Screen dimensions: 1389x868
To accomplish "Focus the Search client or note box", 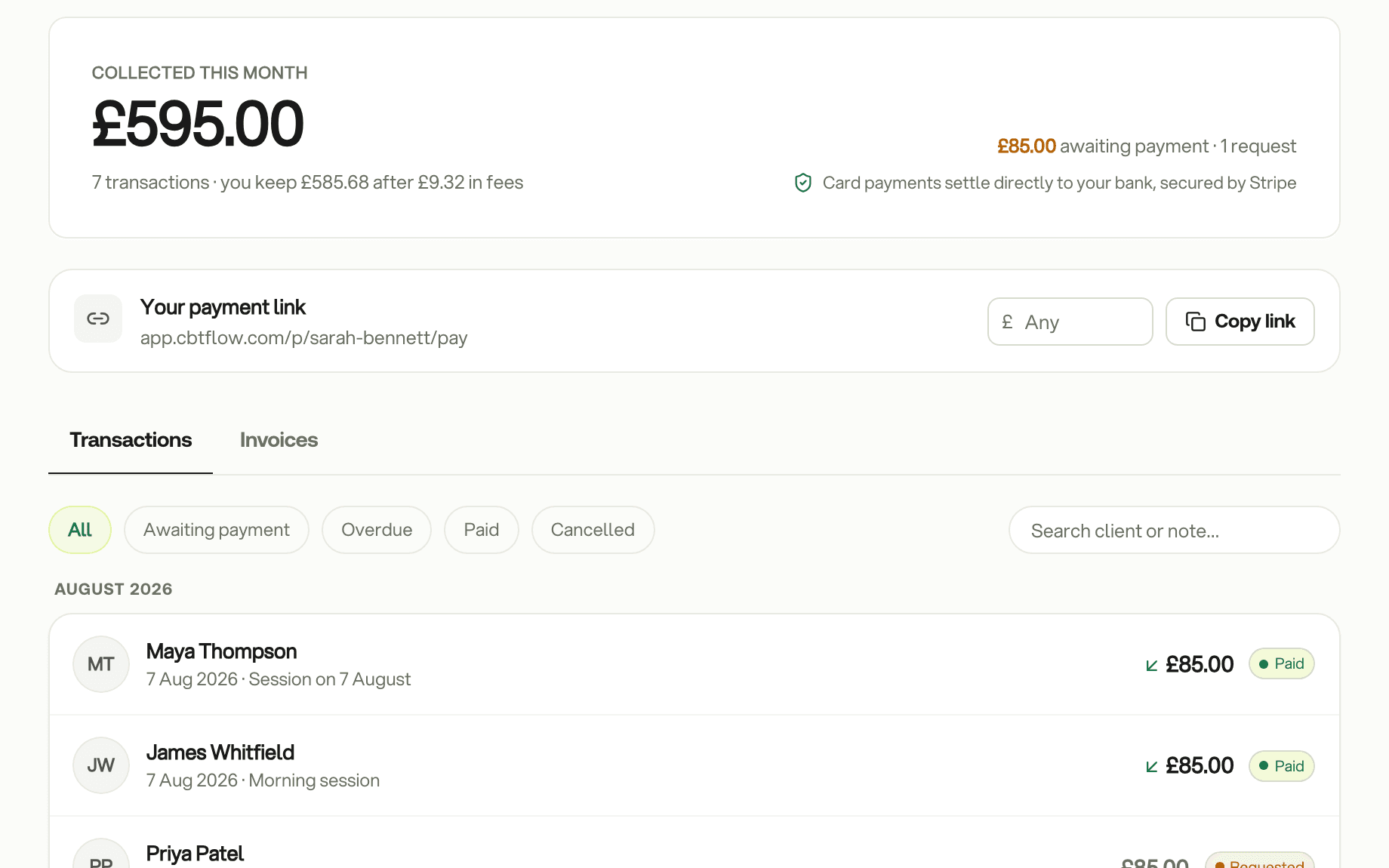I will [x=1175, y=530].
